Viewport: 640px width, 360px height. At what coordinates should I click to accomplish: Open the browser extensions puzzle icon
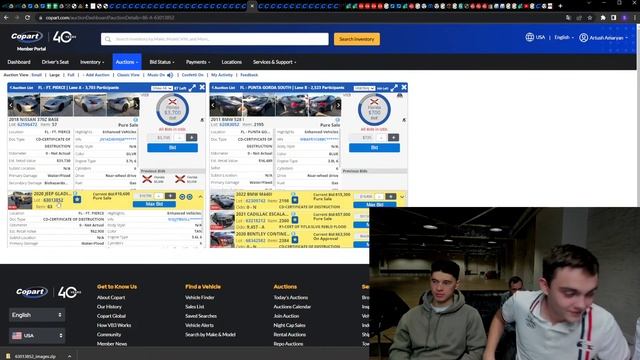[x=603, y=18]
